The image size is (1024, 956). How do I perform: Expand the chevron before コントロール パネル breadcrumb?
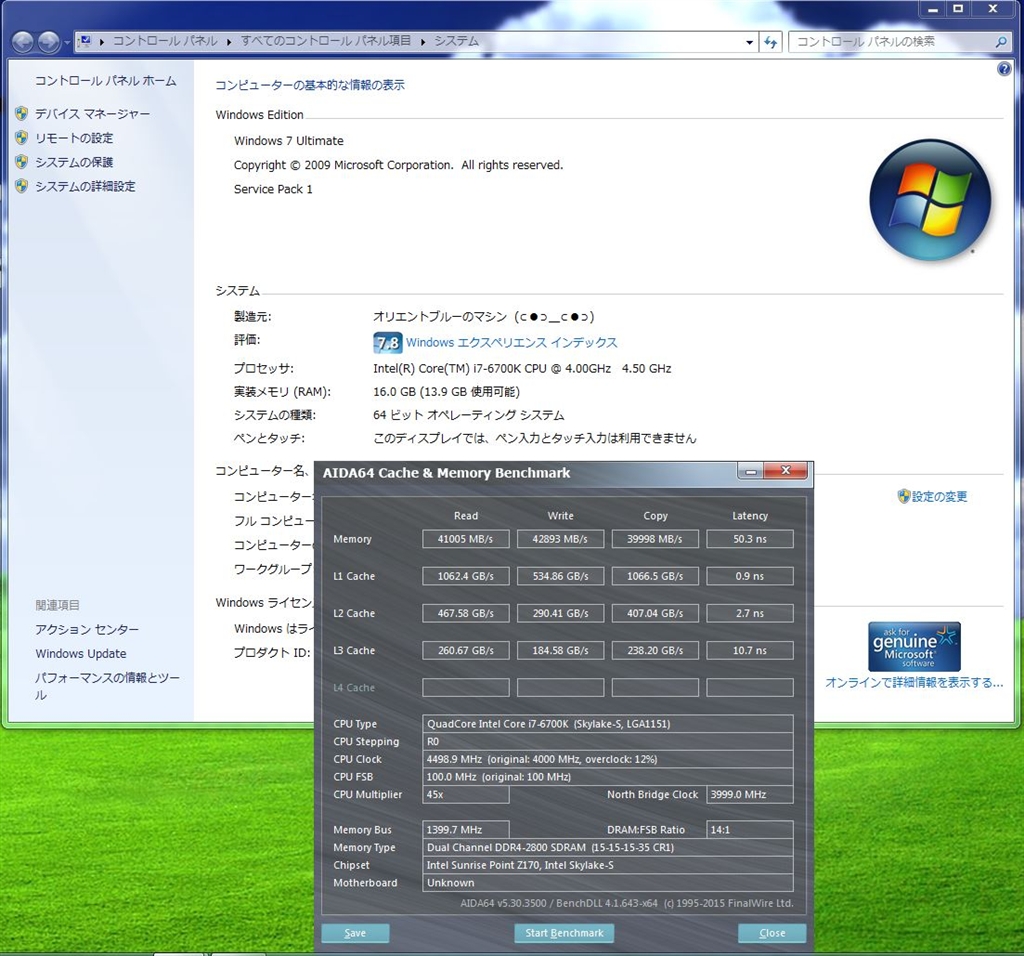[x=102, y=42]
